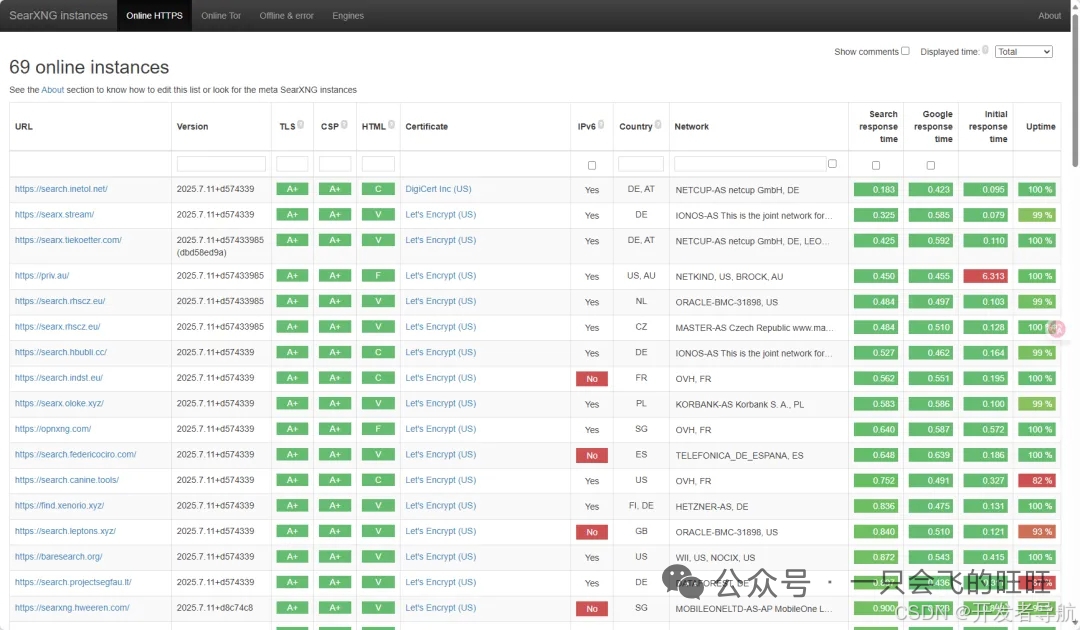Open https://search.projectsegfau.lt/ instance

pos(73,582)
